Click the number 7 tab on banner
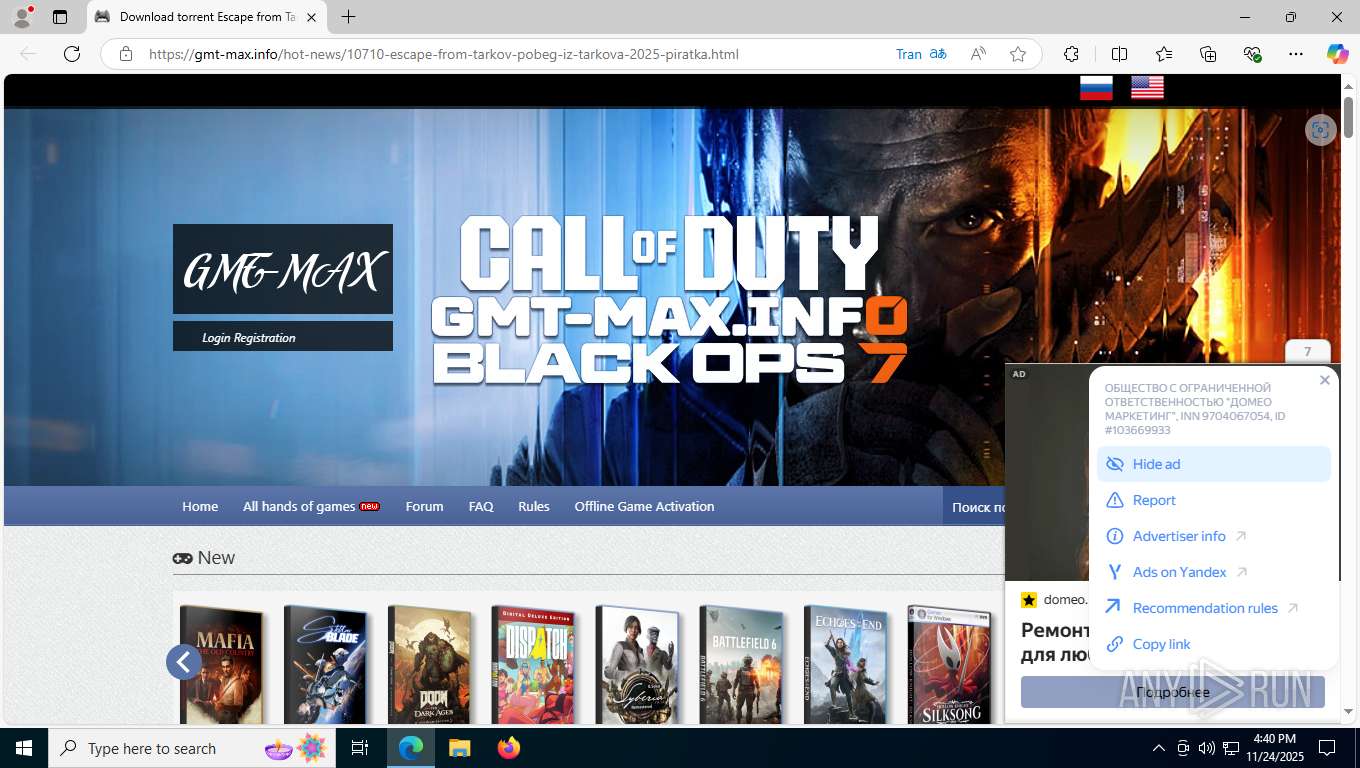This screenshot has height=768, width=1360. coord(1307,352)
